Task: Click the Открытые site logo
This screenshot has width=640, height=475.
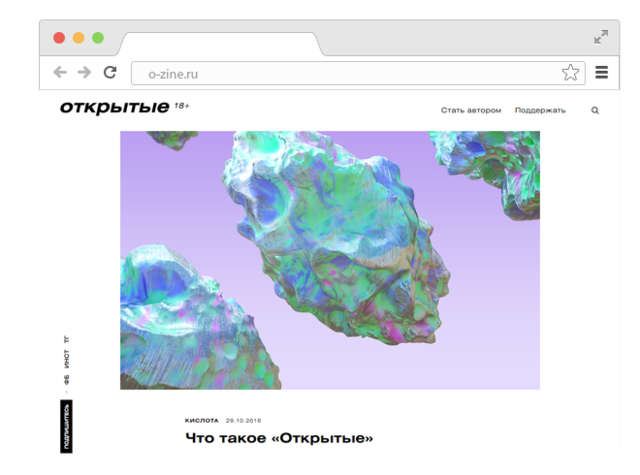Action: (x=114, y=108)
